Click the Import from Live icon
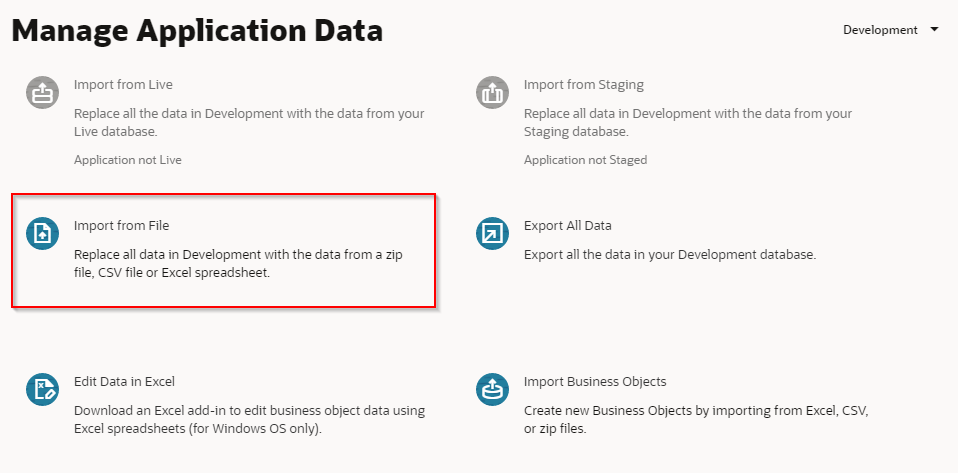Viewport: 958px width, 473px height. coord(43,93)
